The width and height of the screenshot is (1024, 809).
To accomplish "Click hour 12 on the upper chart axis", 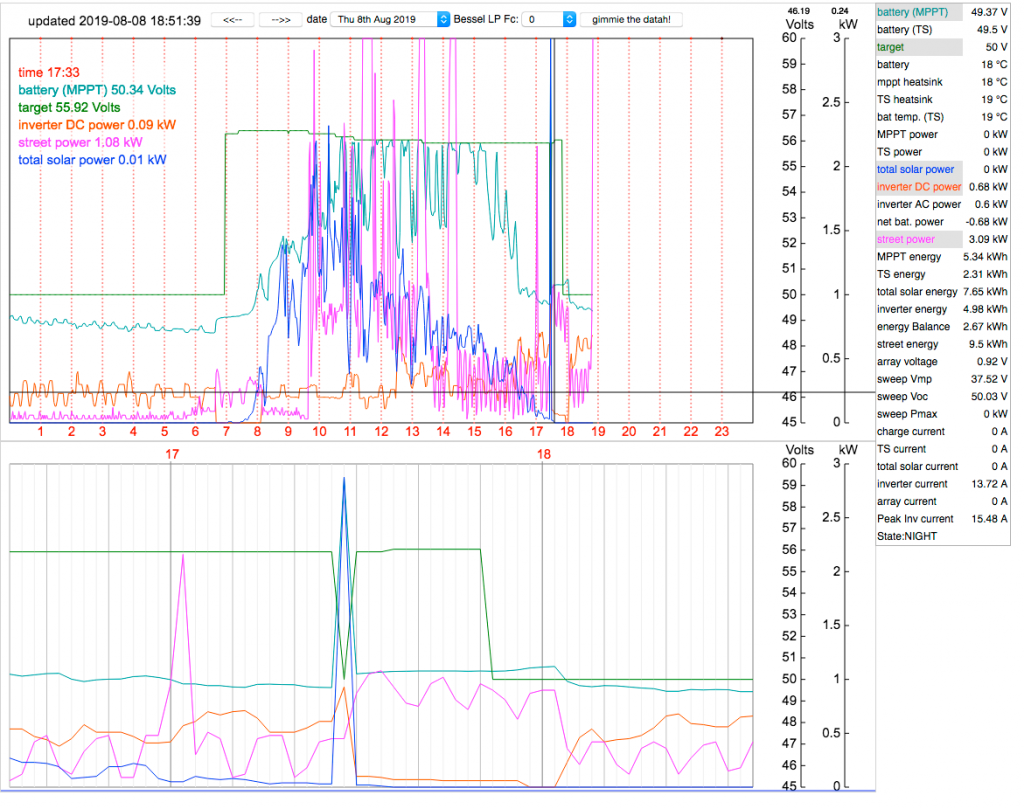I will click(381, 431).
